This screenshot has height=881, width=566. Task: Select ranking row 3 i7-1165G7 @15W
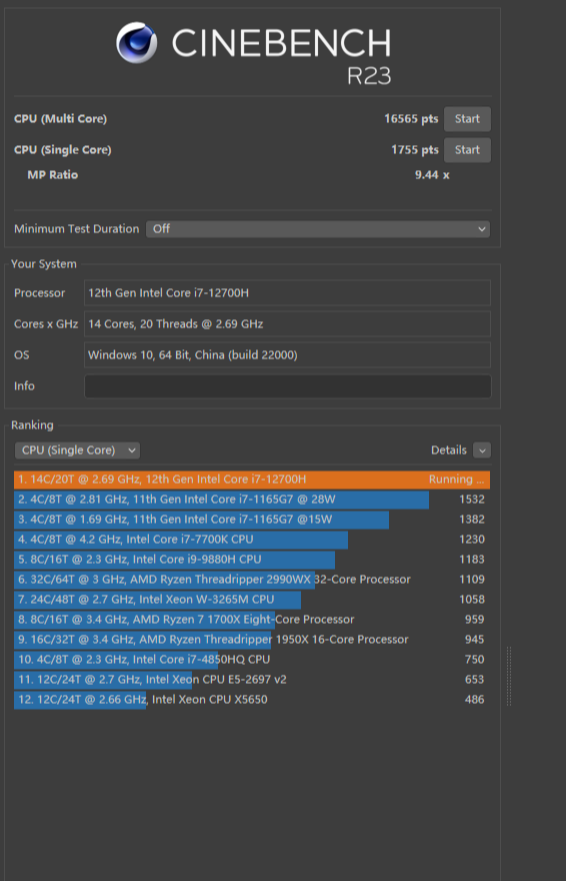252,520
